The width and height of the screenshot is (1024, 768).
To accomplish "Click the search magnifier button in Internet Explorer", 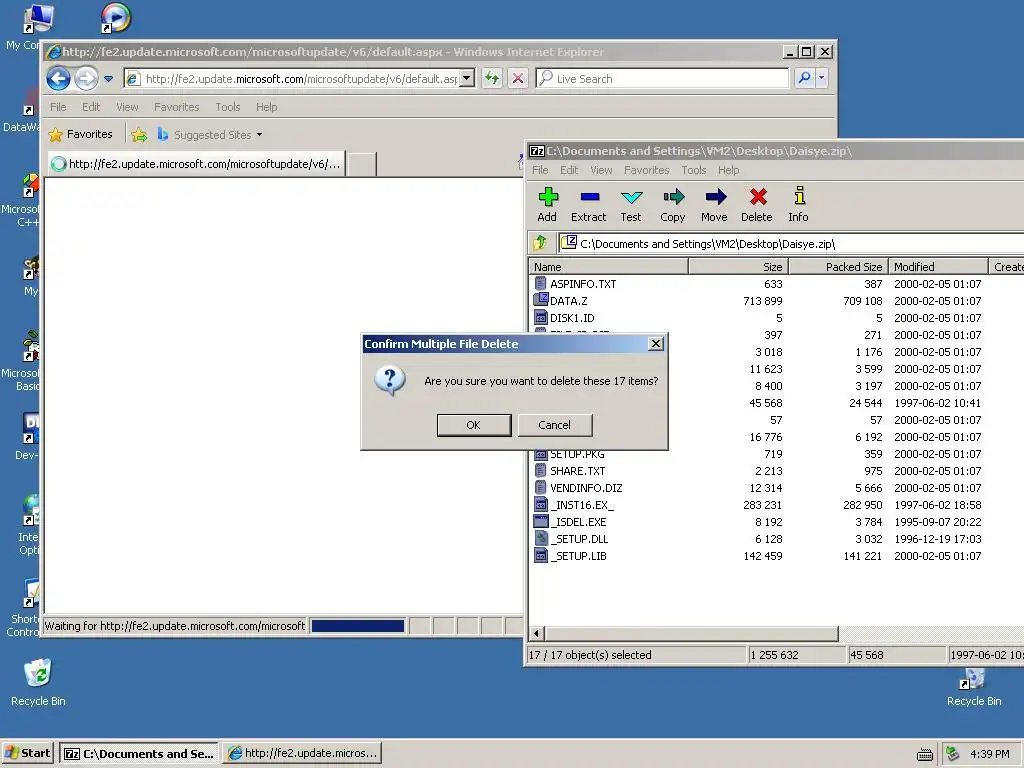I will [x=804, y=78].
